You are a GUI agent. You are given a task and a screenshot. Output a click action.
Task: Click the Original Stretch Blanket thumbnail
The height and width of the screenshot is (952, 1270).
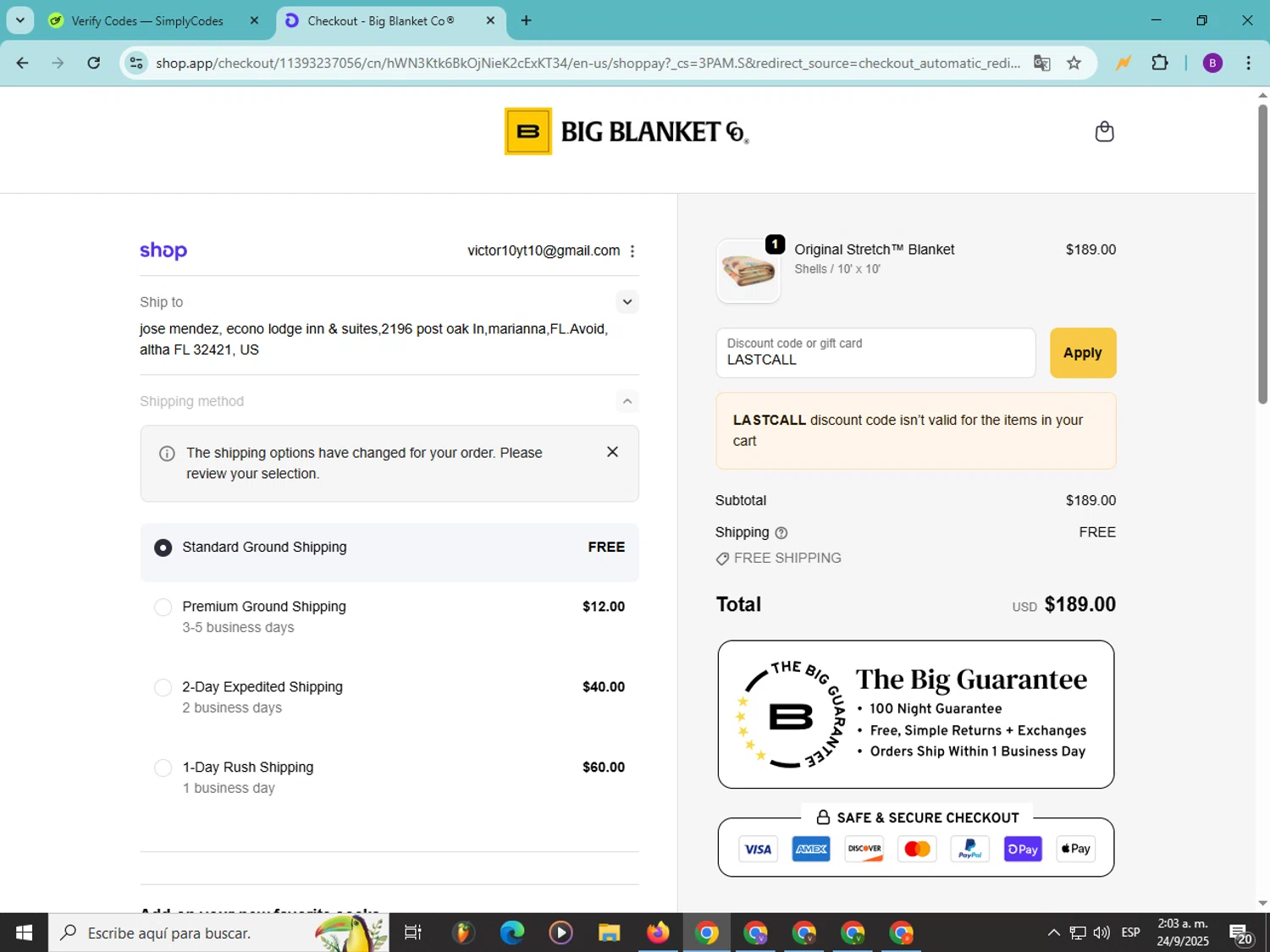(748, 271)
